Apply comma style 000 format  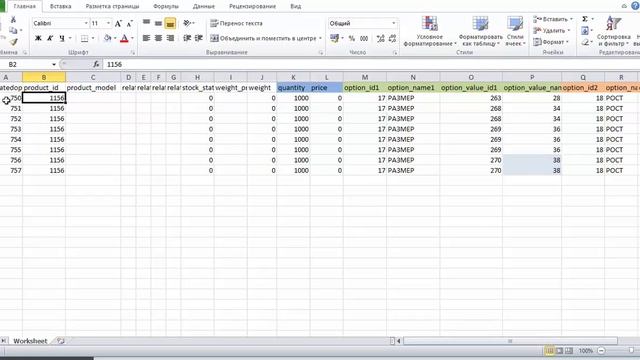pos(364,38)
